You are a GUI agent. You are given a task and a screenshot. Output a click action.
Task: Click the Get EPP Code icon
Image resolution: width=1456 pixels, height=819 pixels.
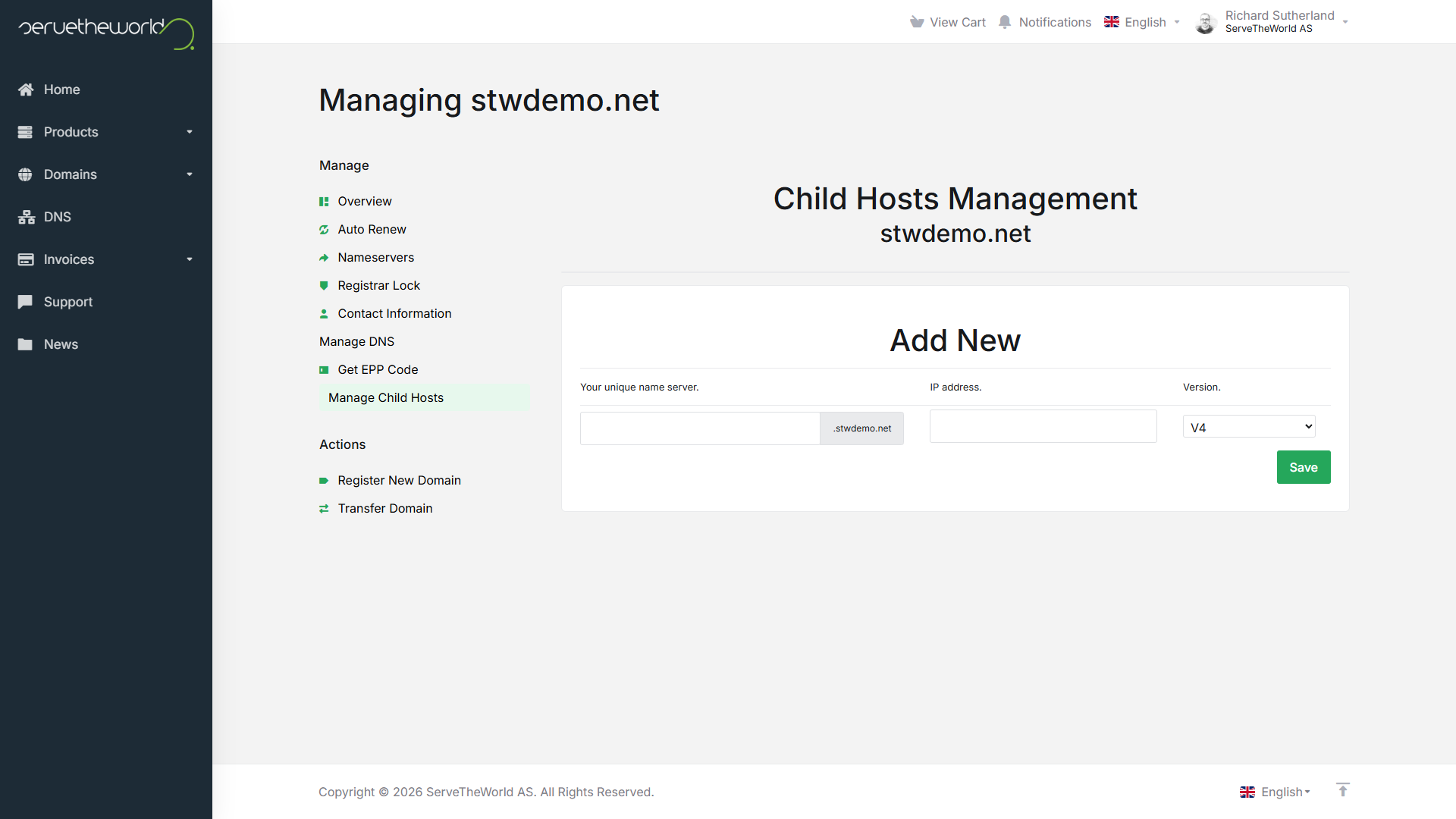click(x=324, y=370)
